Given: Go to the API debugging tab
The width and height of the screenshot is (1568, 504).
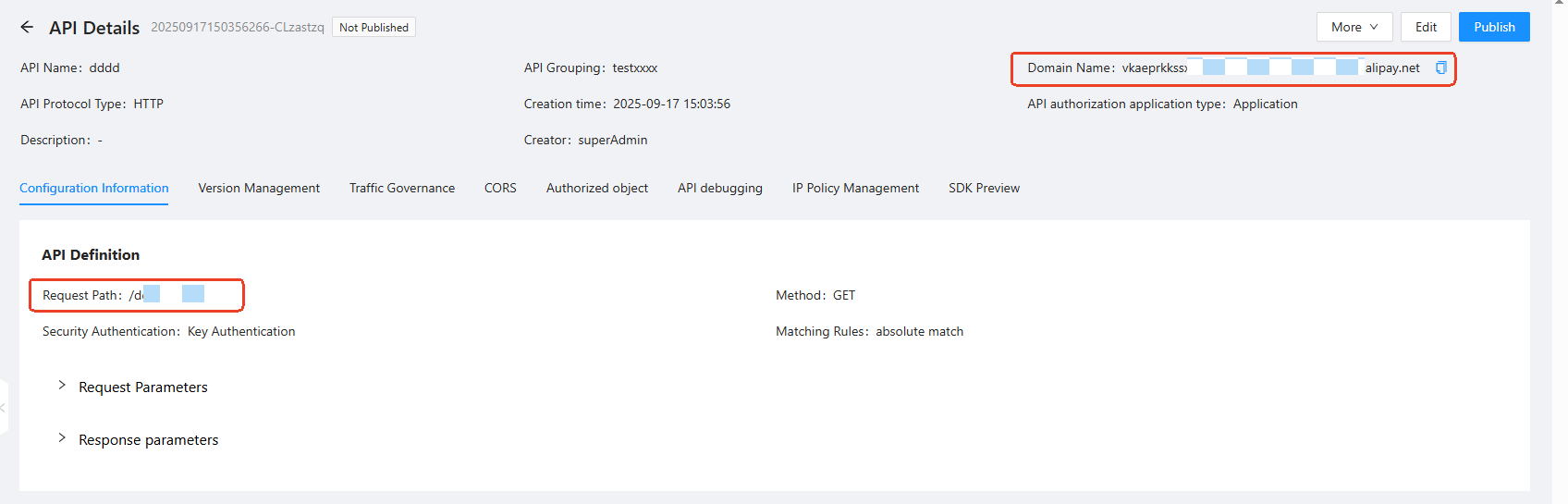Looking at the screenshot, I should click(720, 188).
